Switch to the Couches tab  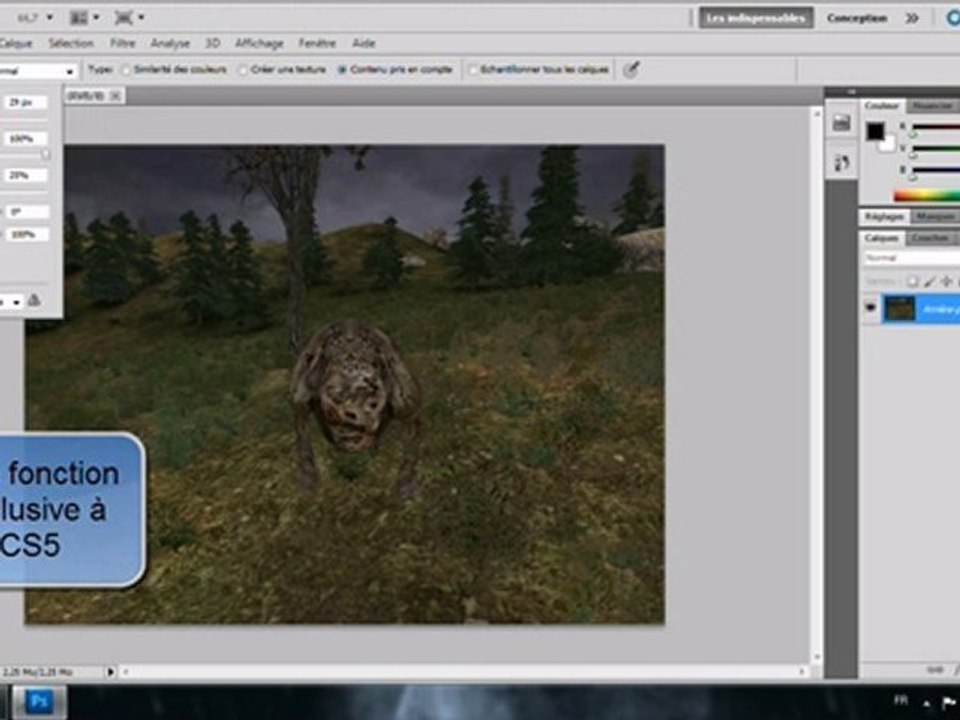[x=929, y=238]
